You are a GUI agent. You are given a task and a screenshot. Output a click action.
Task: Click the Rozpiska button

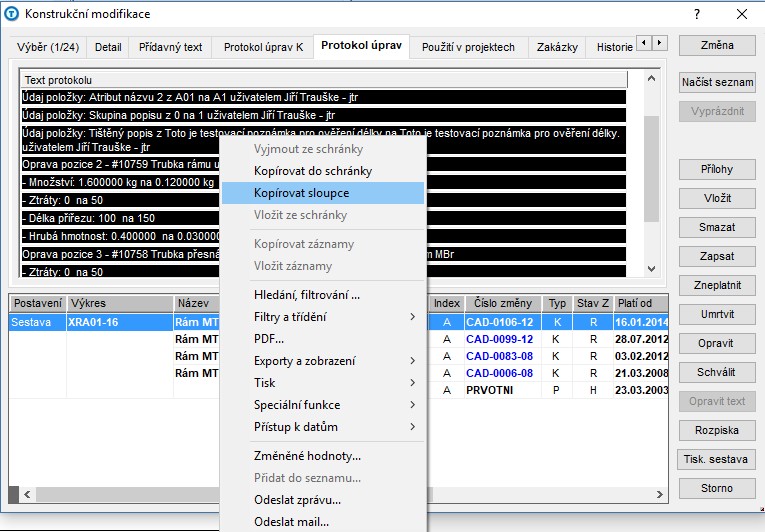[717, 430]
